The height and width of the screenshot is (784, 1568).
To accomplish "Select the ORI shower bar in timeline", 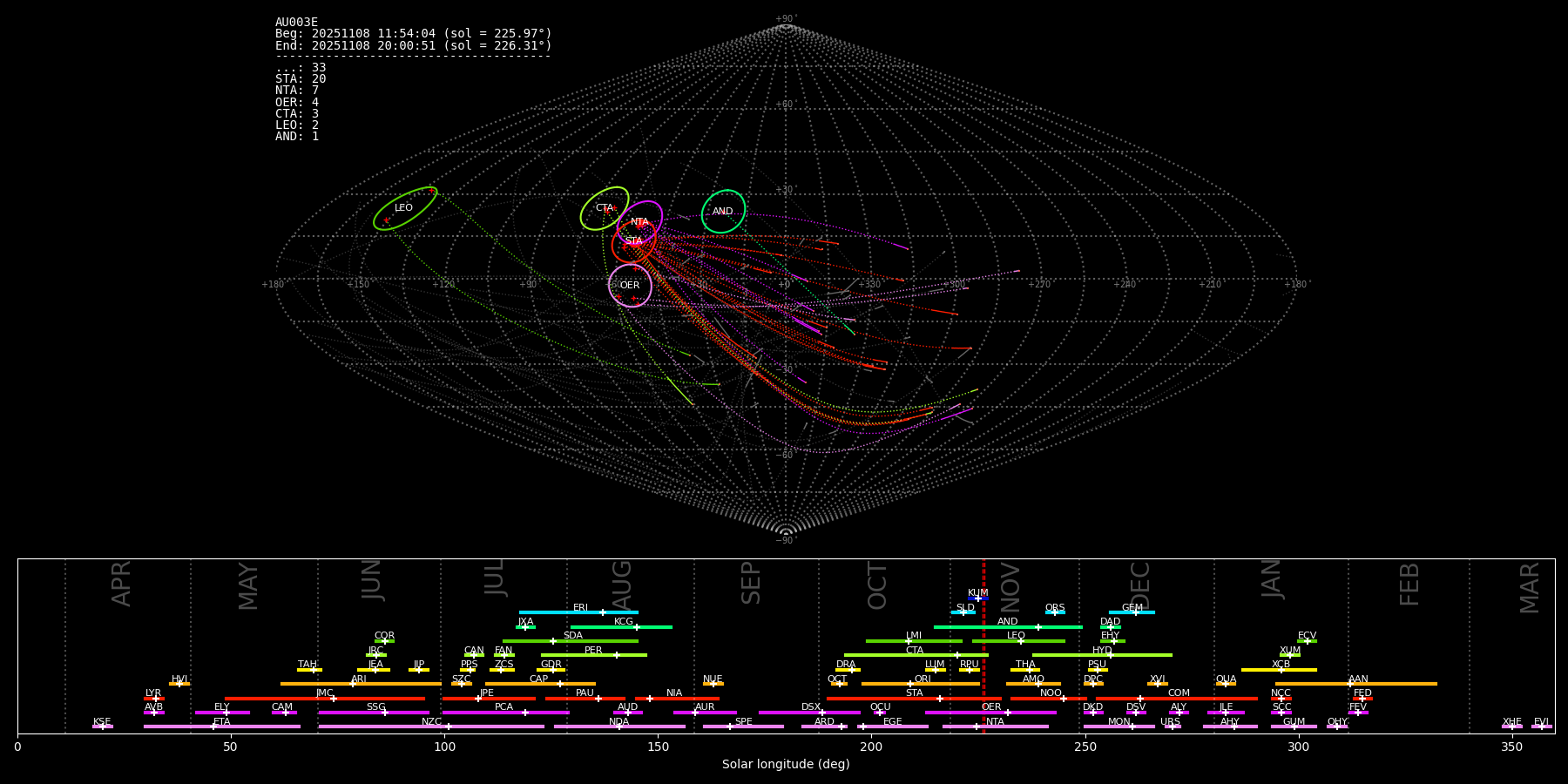I will point(921,684).
